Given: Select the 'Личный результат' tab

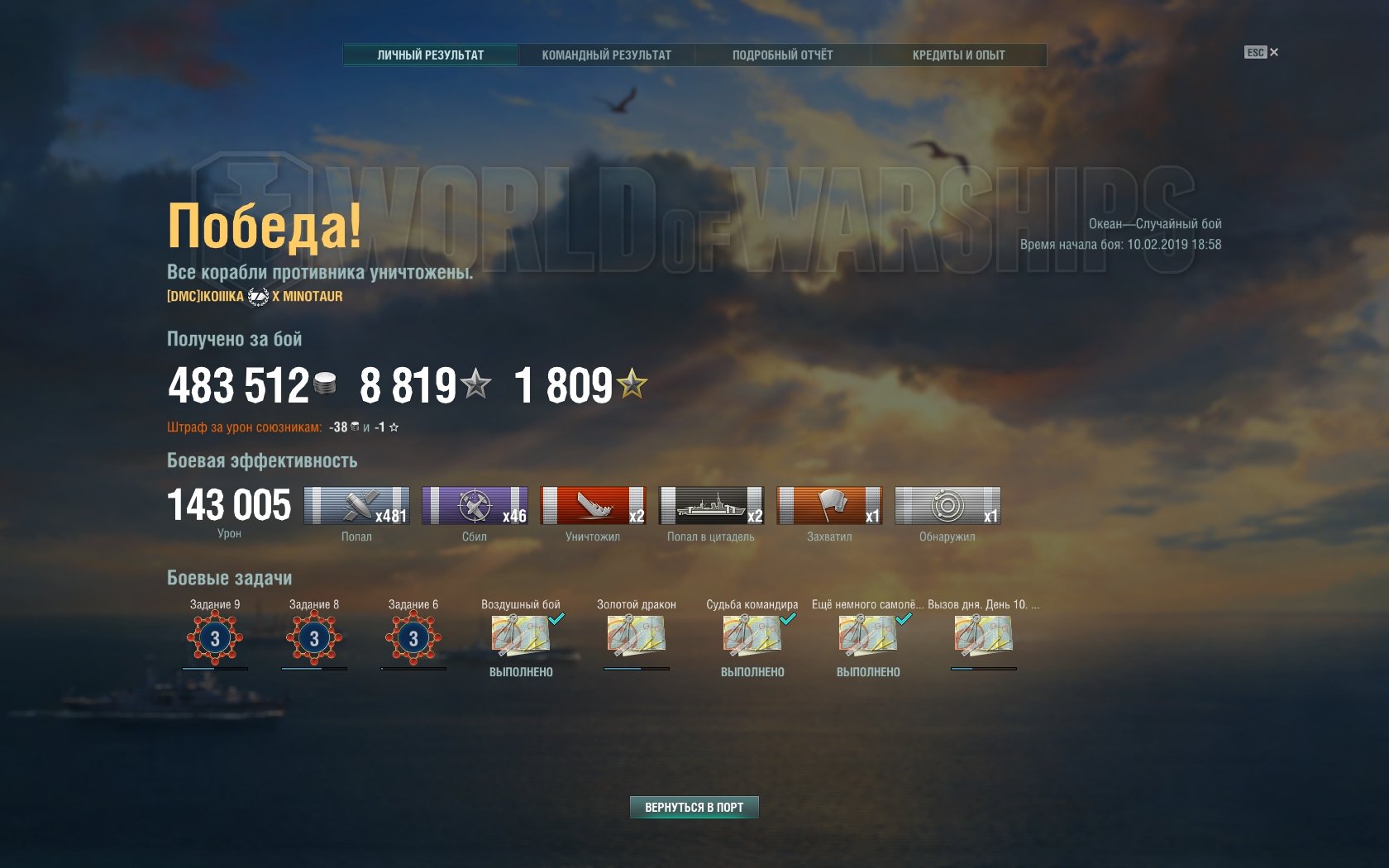Looking at the screenshot, I should [x=431, y=55].
